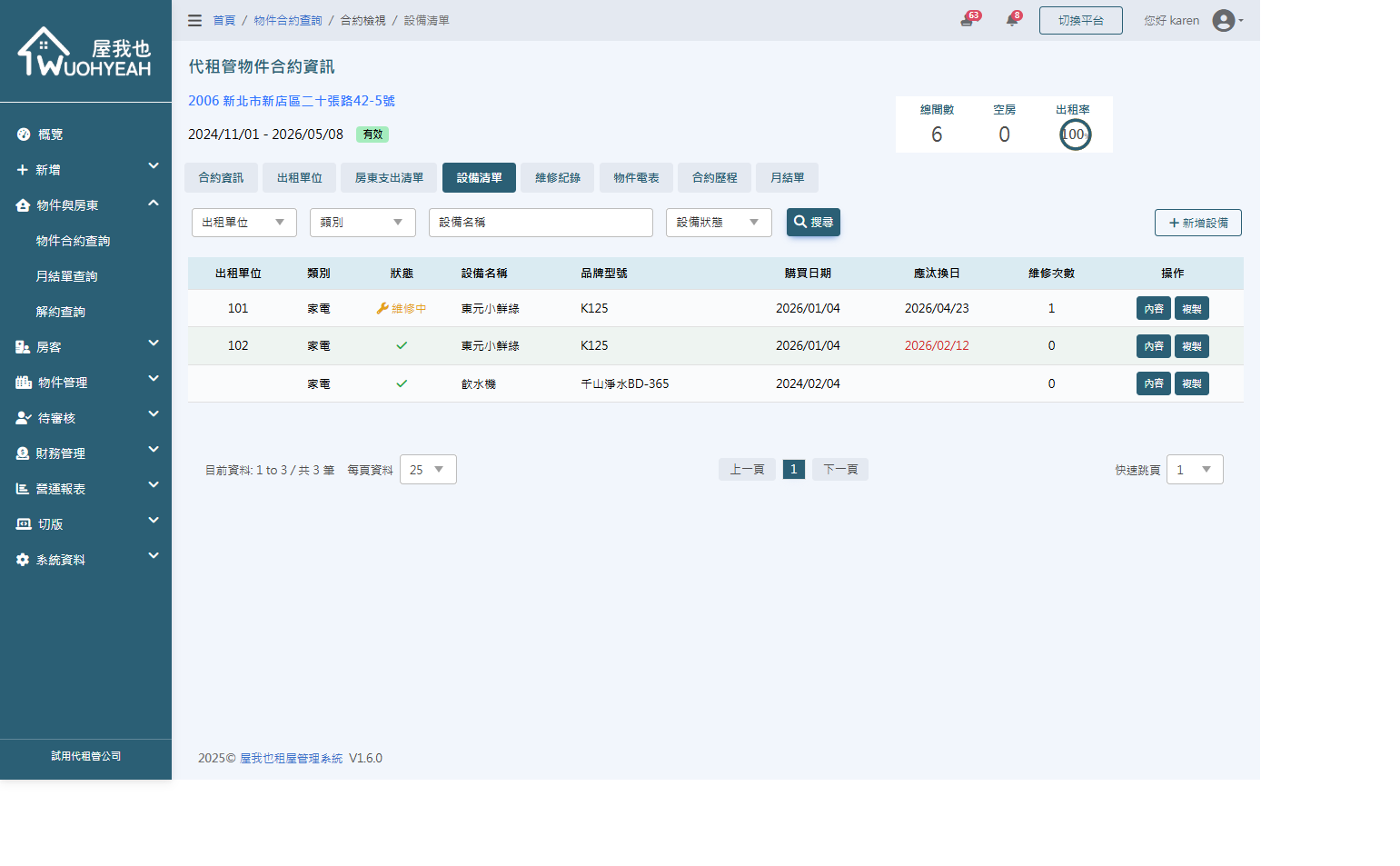Viewport: 1400px width, 866px height.
Task: Switch to the 維修紀錄 tab
Action: click(x=557, y=177)
